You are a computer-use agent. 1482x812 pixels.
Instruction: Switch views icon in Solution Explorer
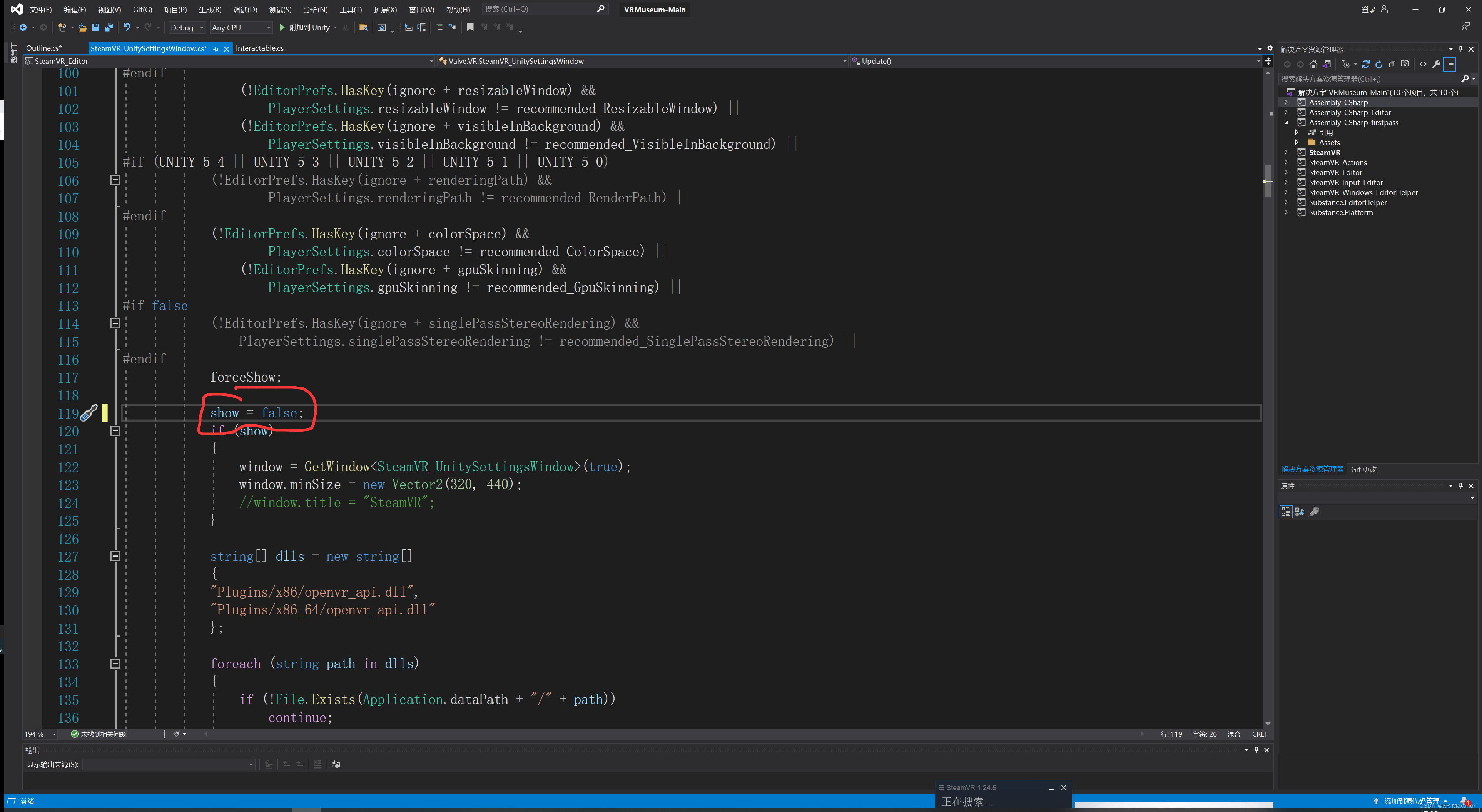pyautogui.click(x=1327, y=64)
